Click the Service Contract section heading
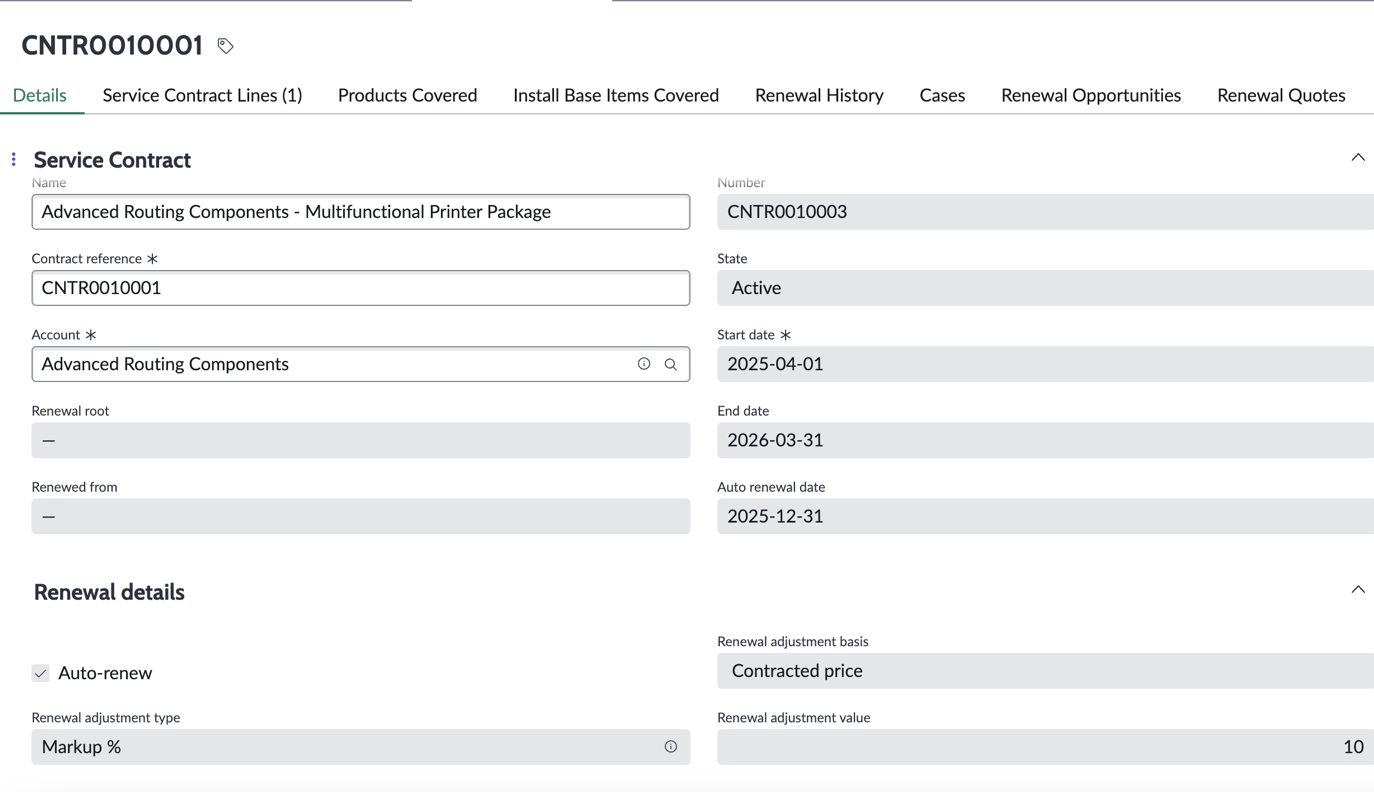1374x792 pixels. (x=112, y=160)
